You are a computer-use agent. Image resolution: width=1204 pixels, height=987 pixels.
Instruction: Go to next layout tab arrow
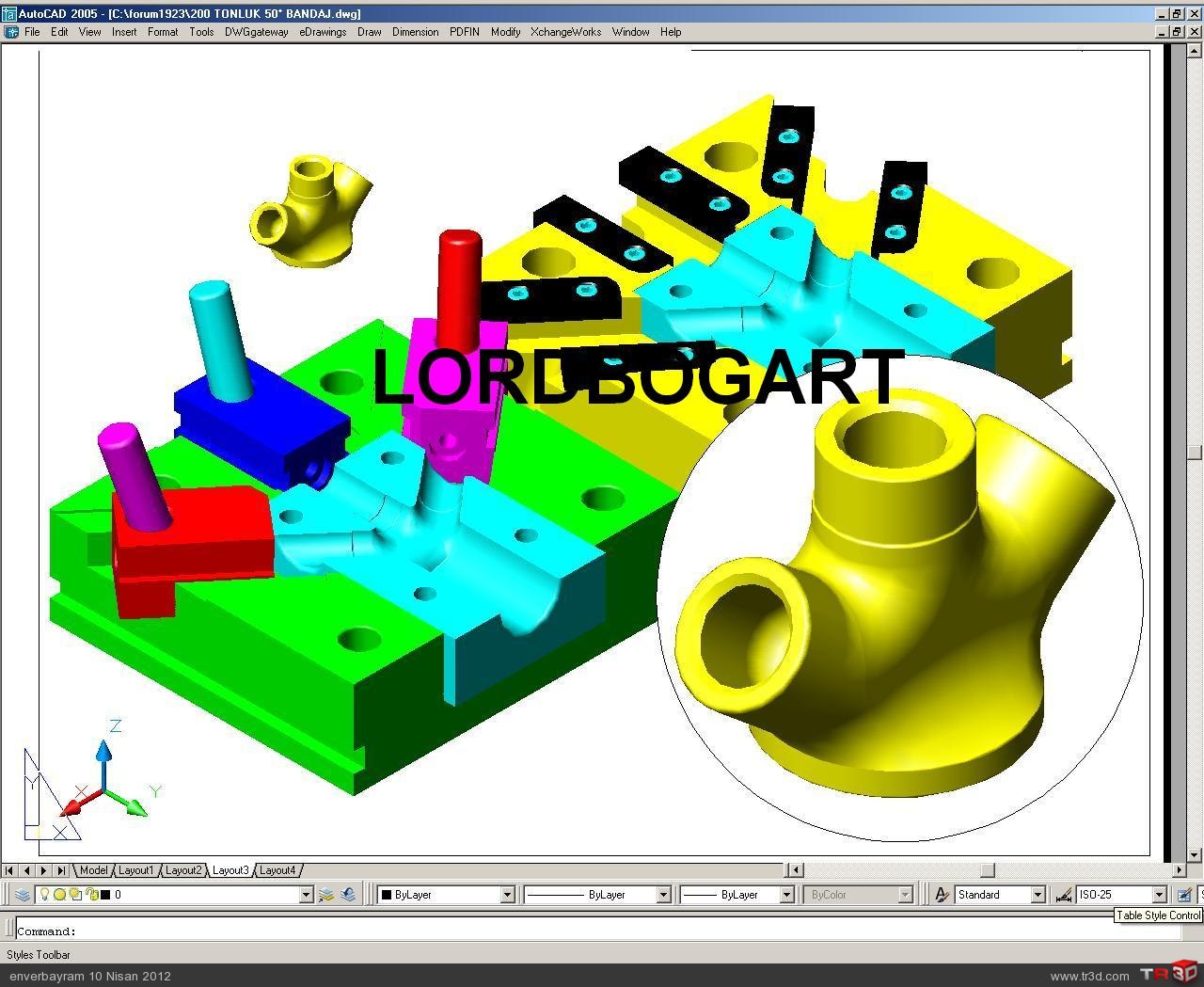[x=43, y=870]
